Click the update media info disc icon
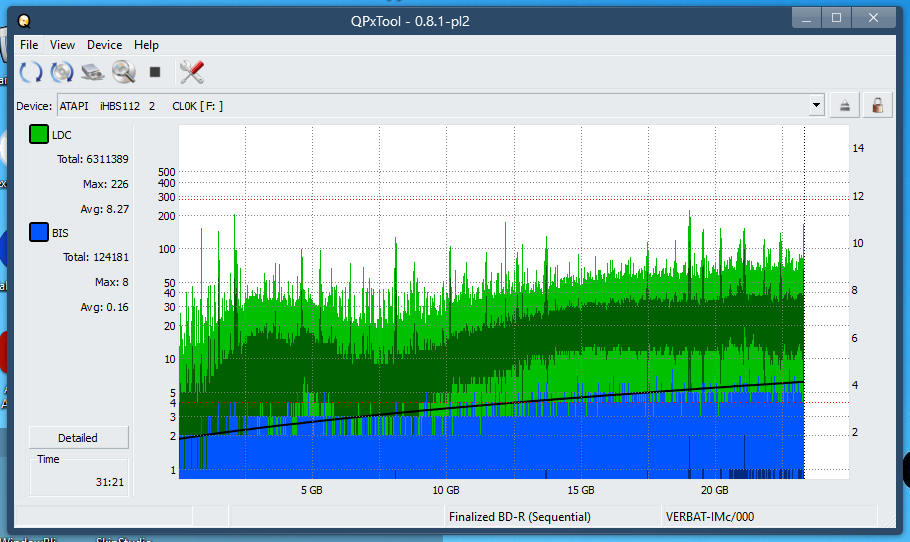Image resolution: width=910 pixels, height=542 pixels. click(62, 72)
